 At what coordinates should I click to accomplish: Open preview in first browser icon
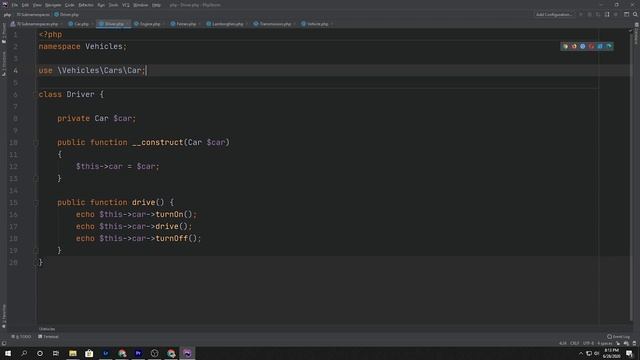point(565,47)
